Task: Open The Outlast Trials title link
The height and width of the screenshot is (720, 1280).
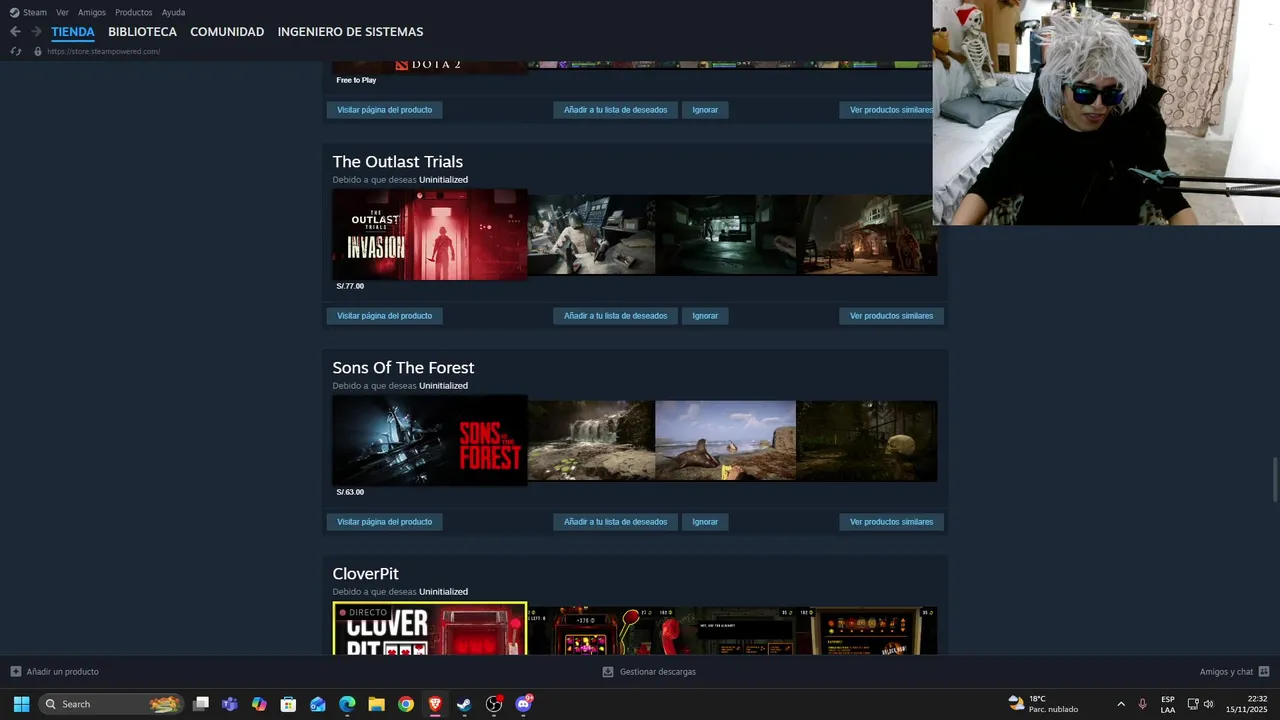Action: (x=397, y=162)
